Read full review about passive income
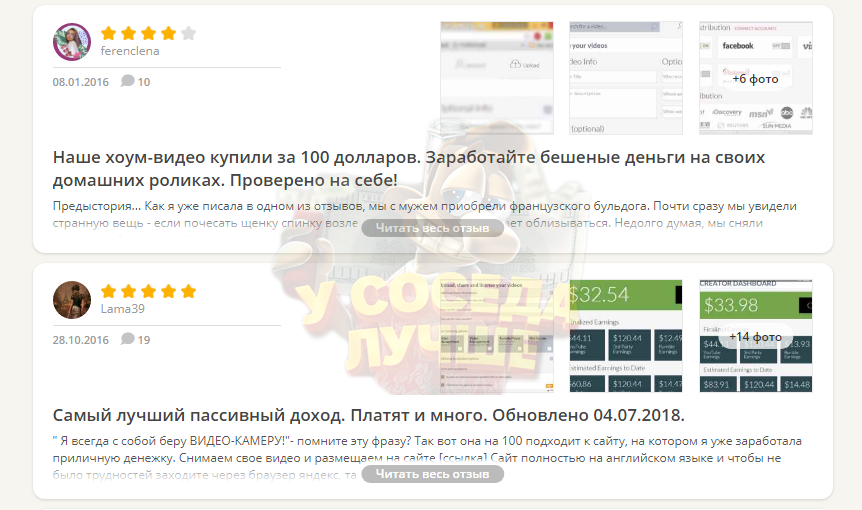Screen dimensions: 862x510 (432, 474)
